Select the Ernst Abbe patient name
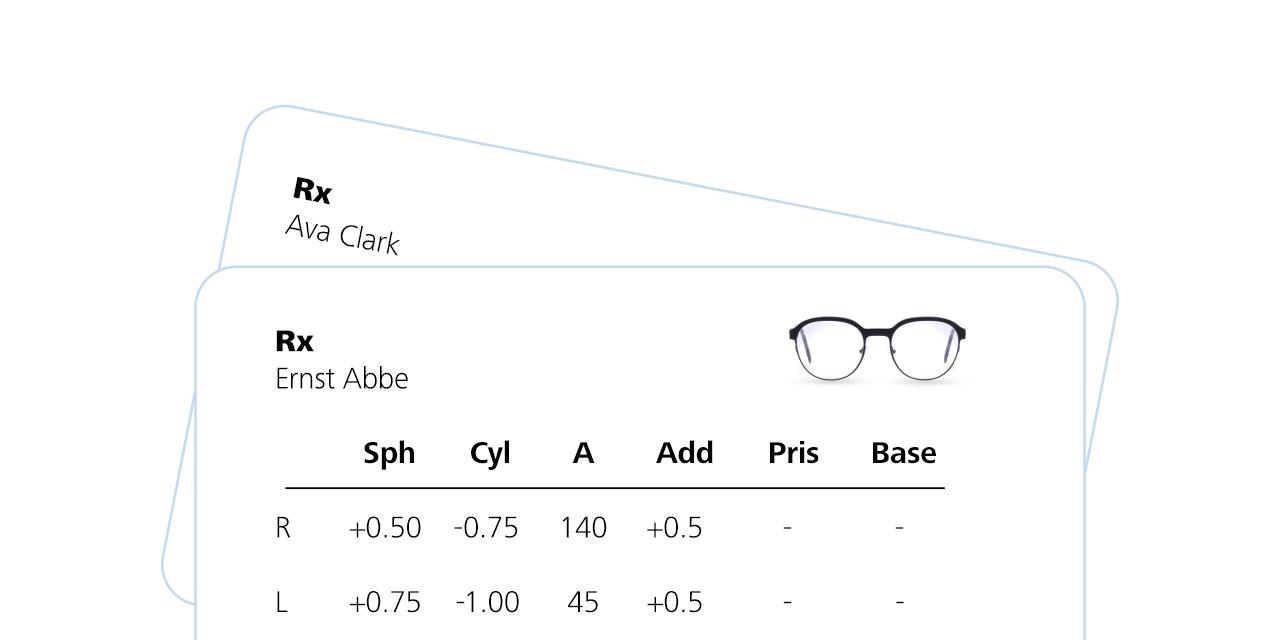Viewport: 1280px width, 640px height. (x=342, y=379)
